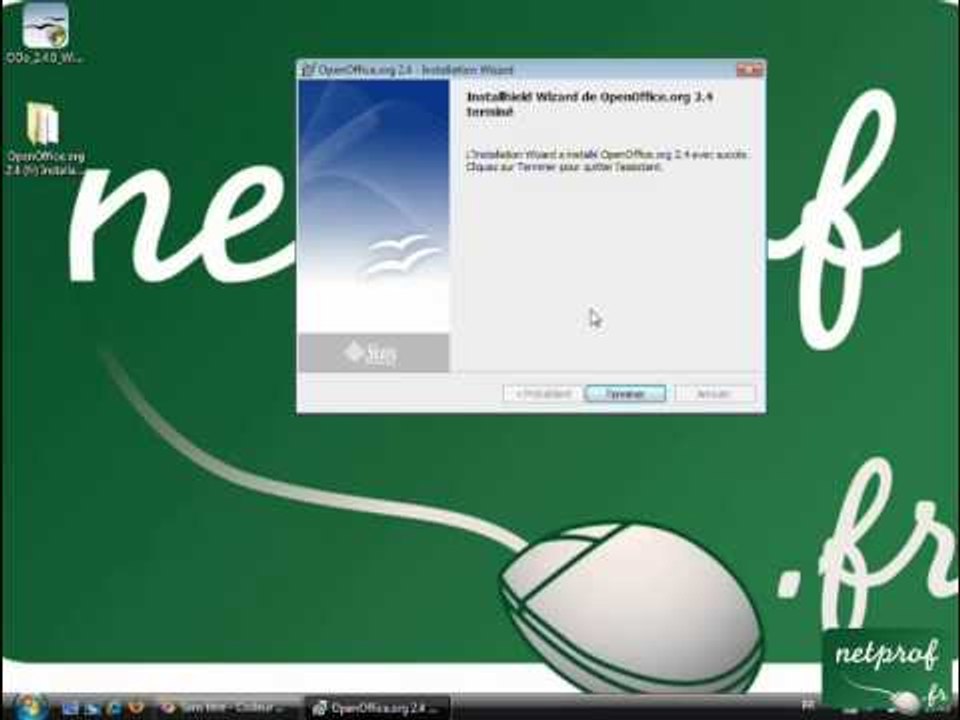Viewport: 960px width, 720px height.
Task: Click the Précédent button in the wizard
Action: click(542, 394)
